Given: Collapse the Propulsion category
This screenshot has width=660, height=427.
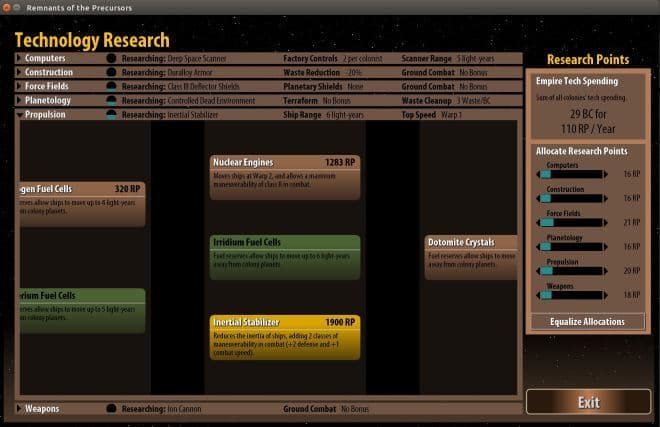Looking at the screenshot, I should pos(19,115).
